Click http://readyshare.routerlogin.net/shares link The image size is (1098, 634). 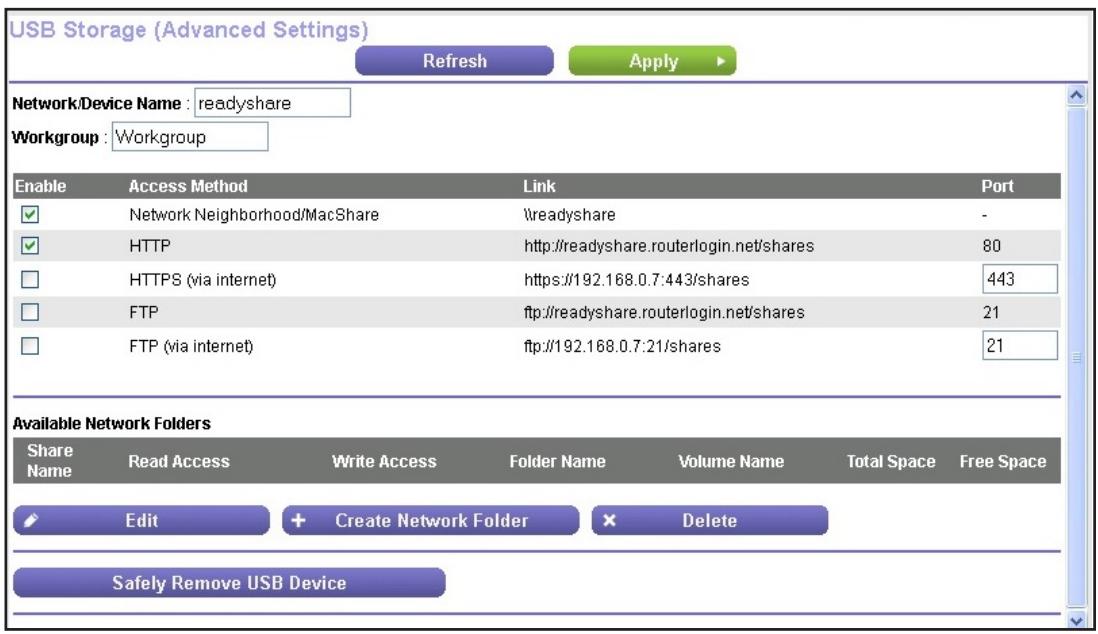point(669,246)
